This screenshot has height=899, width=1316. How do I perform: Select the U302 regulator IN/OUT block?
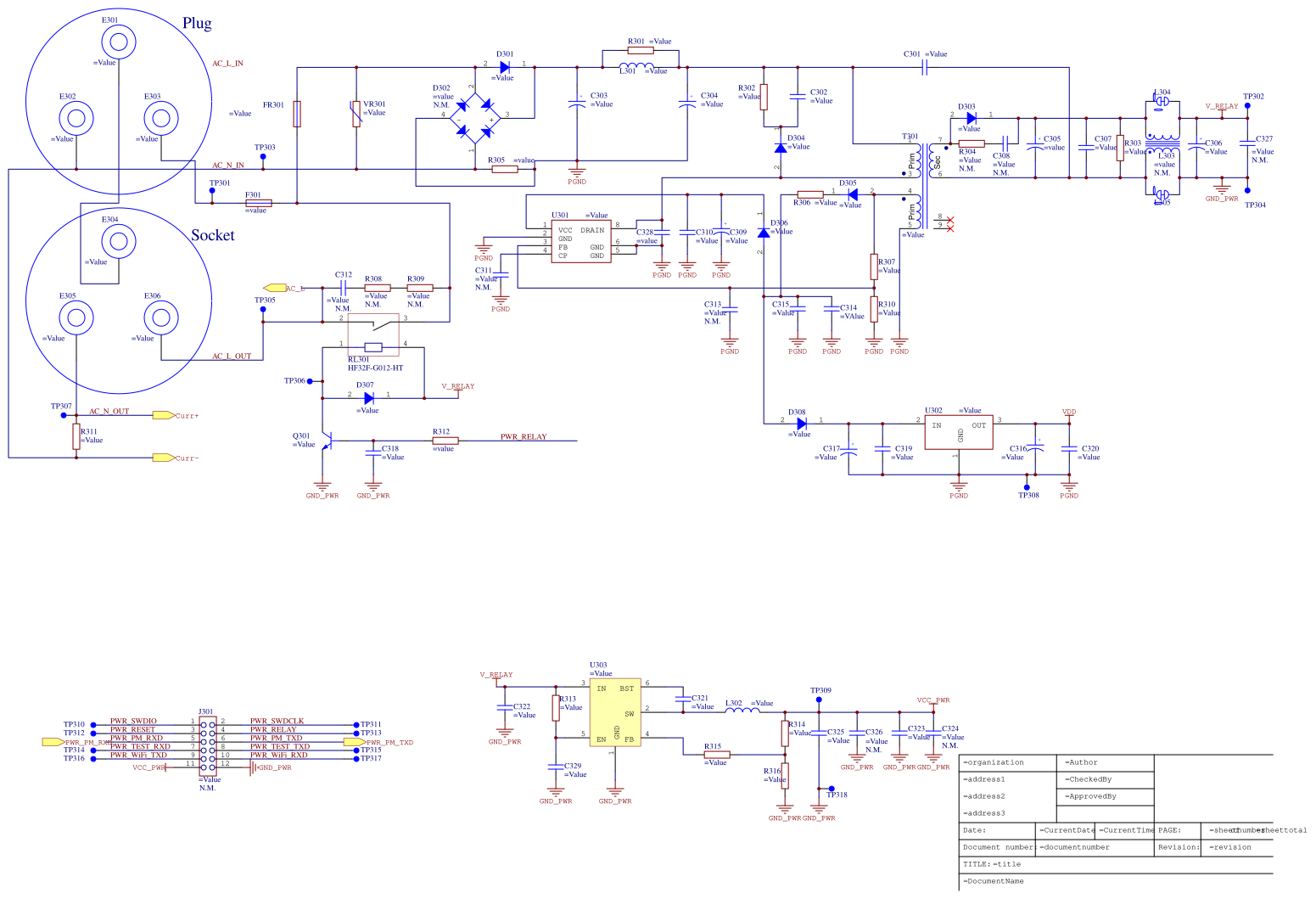[x=959, y=433]
